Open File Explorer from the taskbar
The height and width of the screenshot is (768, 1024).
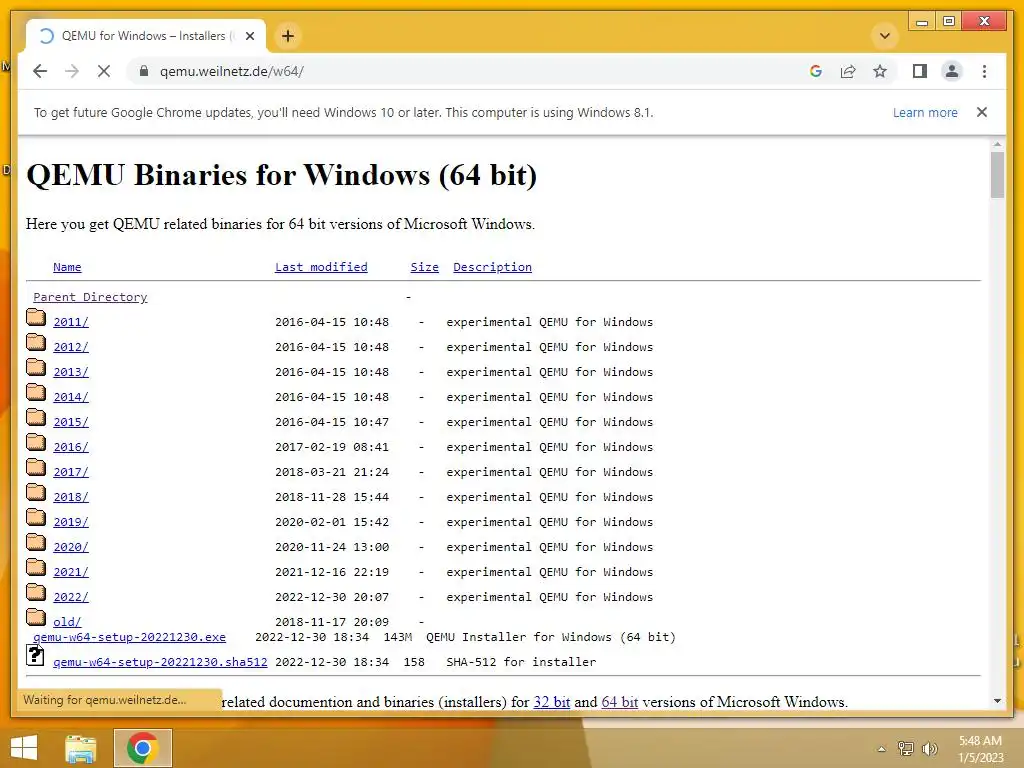point(81,748)
